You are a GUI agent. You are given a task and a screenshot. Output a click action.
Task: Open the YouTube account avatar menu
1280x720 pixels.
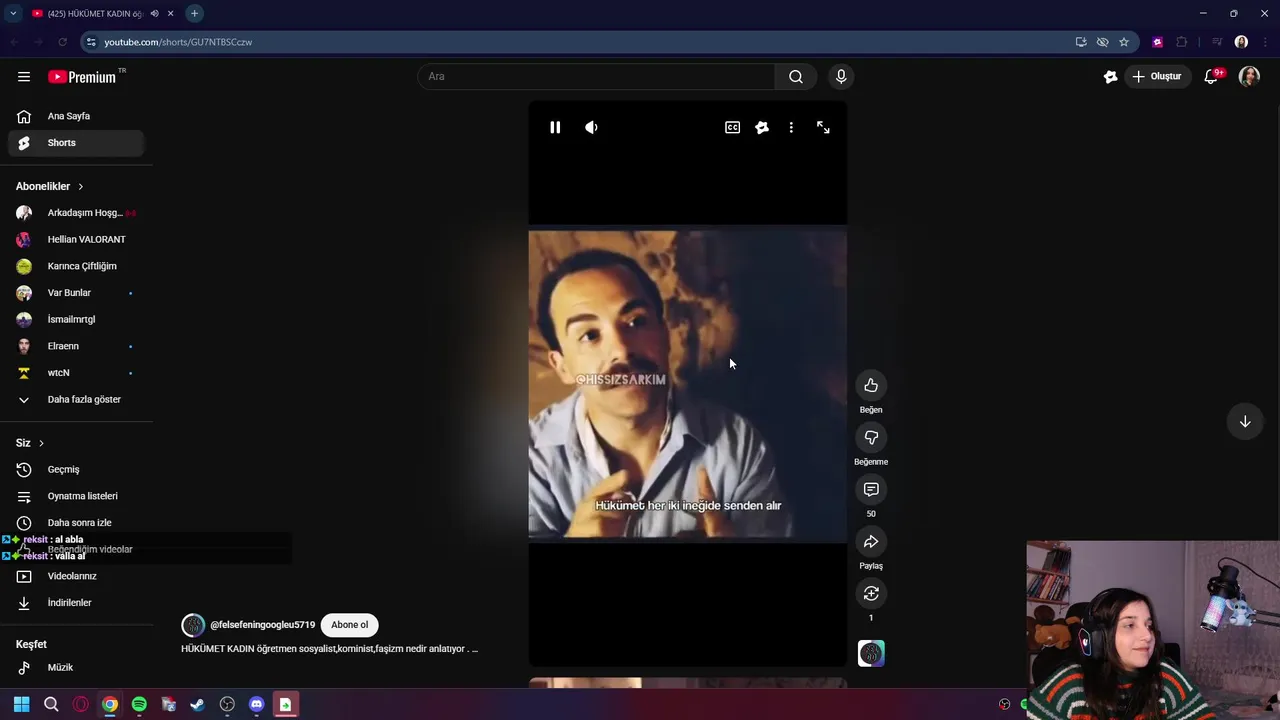pyautogui.click(x=1249, y=76)
